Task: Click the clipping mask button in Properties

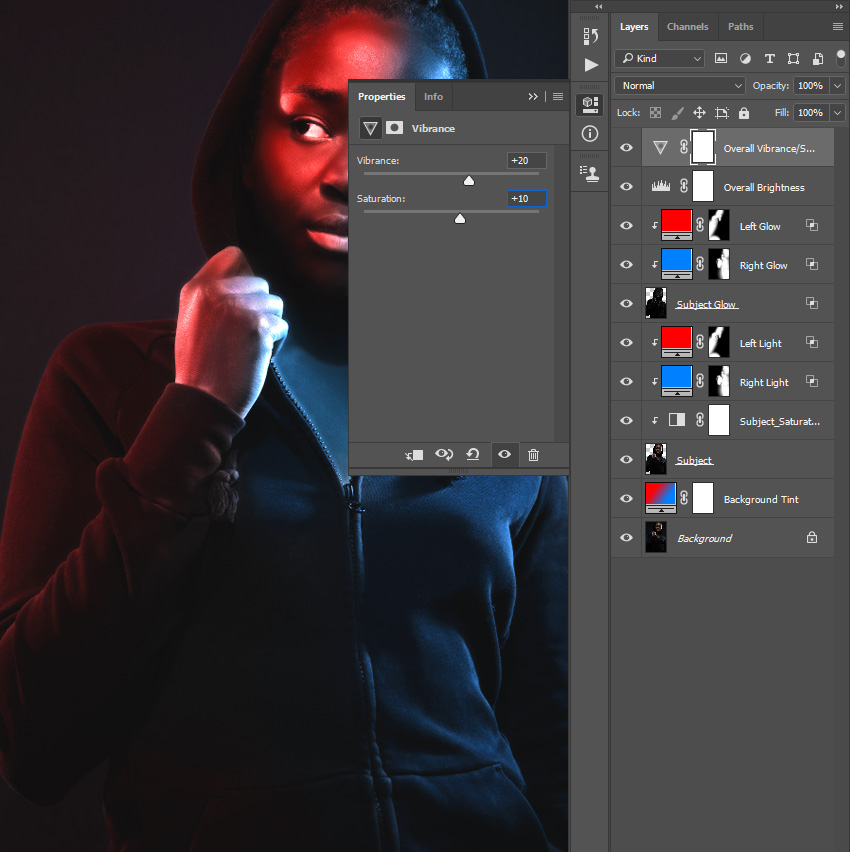Action: (413, 455)
